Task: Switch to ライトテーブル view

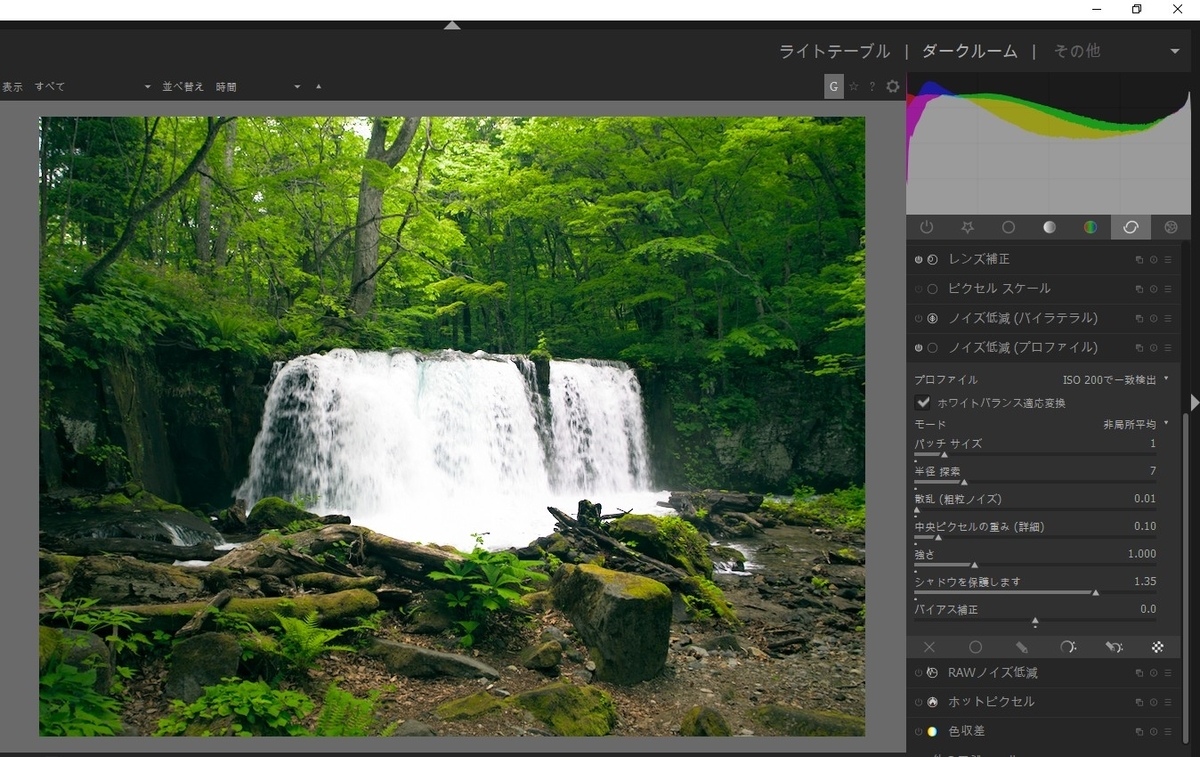Action: pyautogui.click(x=835, y=51)
